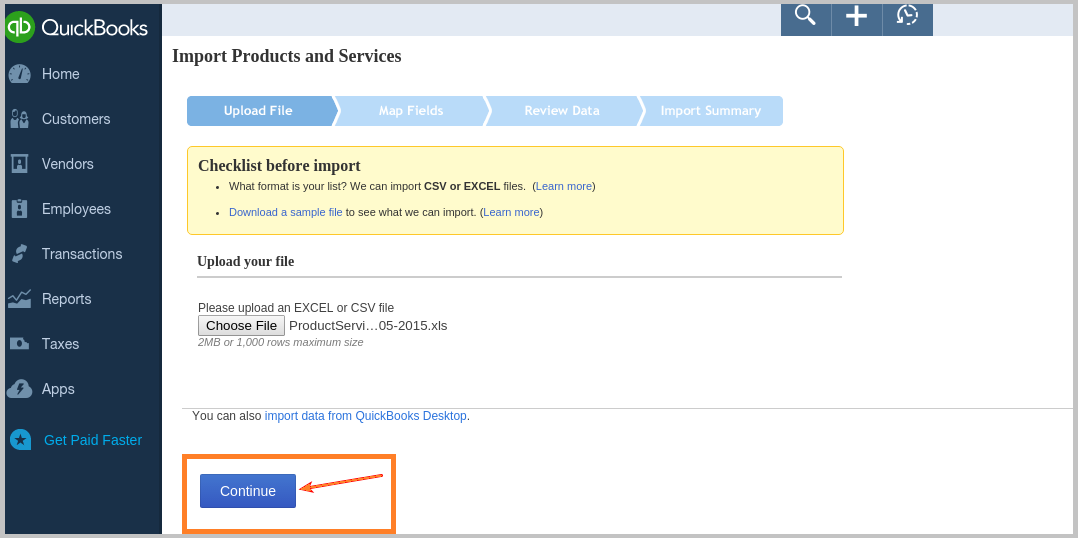
Task: Click the Reports chart icon
Action: tap(19, 299)
